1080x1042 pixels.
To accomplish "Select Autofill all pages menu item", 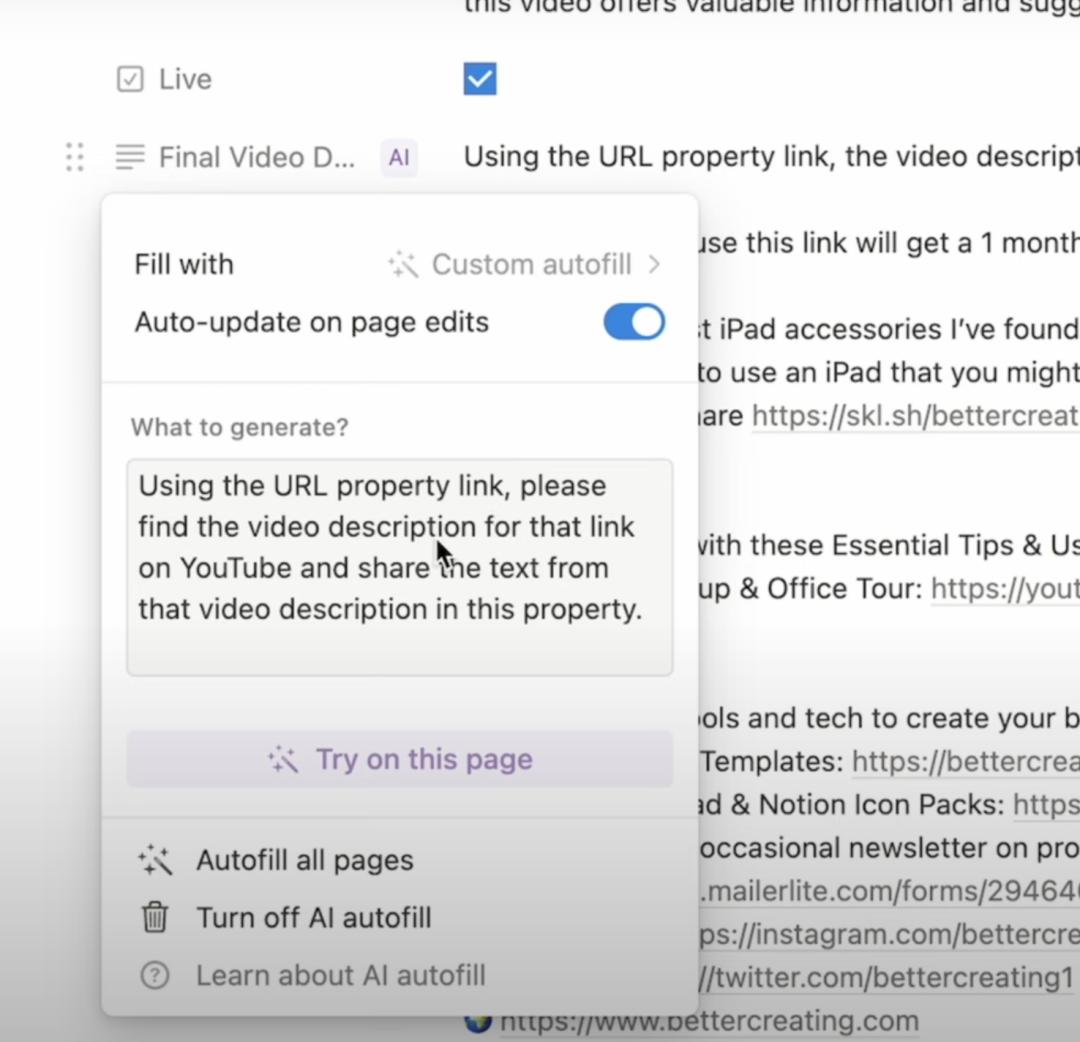I will coord(304,860).
